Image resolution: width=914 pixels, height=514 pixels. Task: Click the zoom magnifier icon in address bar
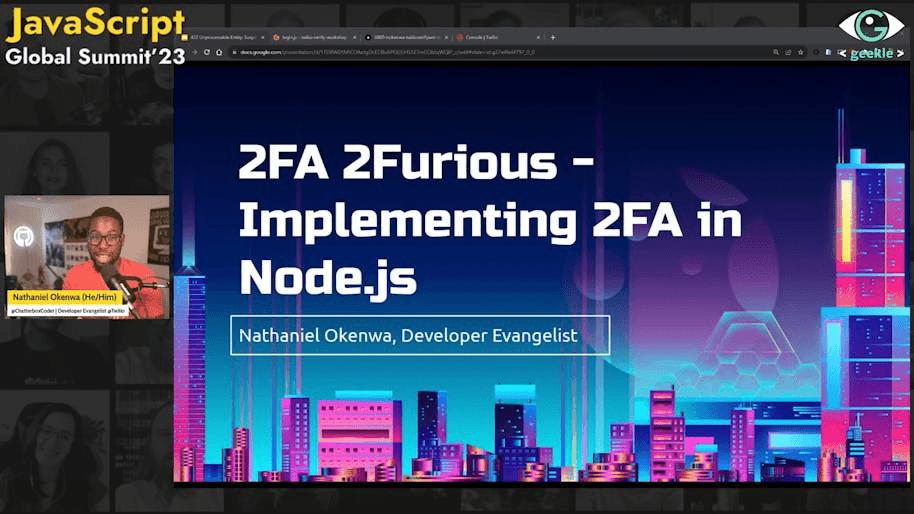pyautogui.click(x=776, y=52)
